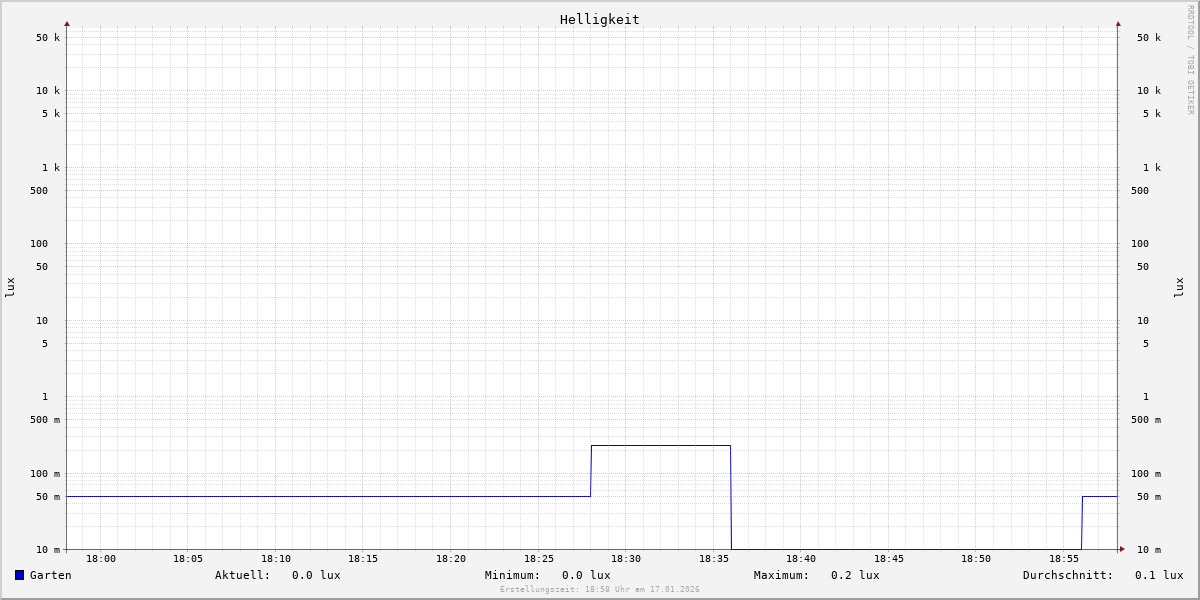Viewport: 1200px width, 600px height.
Task: Click the right axis 50 m label
Action: coord(1149,497)
